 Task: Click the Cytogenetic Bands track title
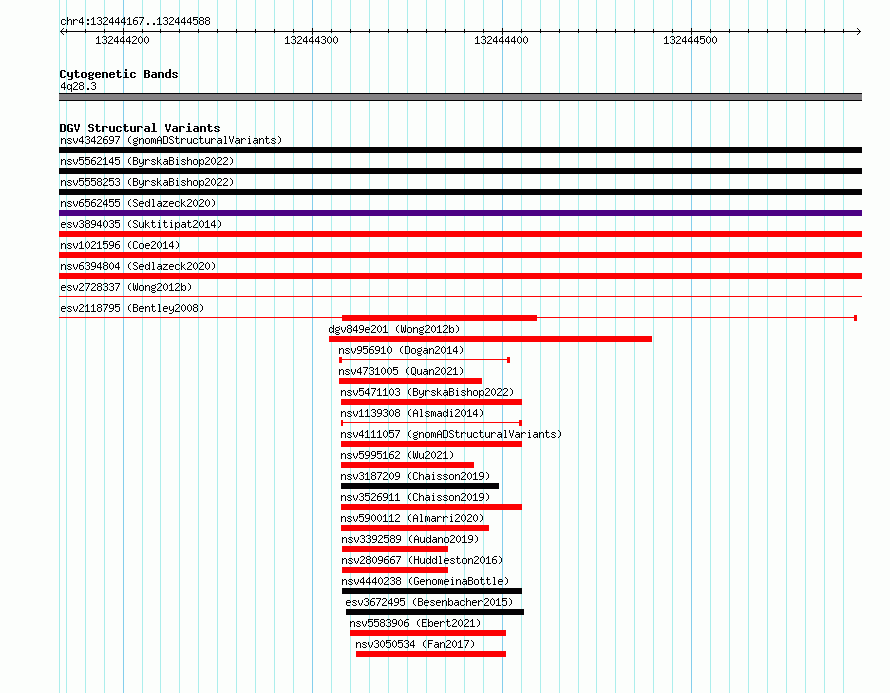coord(119,74)
